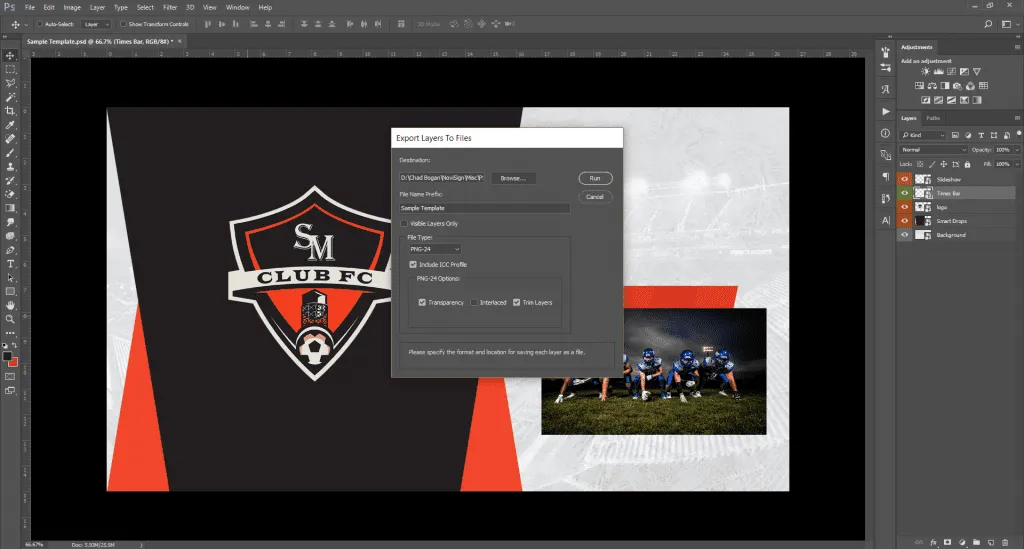This screenshot has height=549, width=1024.
Task: Activate the Zoom tool
Action: 10,318
